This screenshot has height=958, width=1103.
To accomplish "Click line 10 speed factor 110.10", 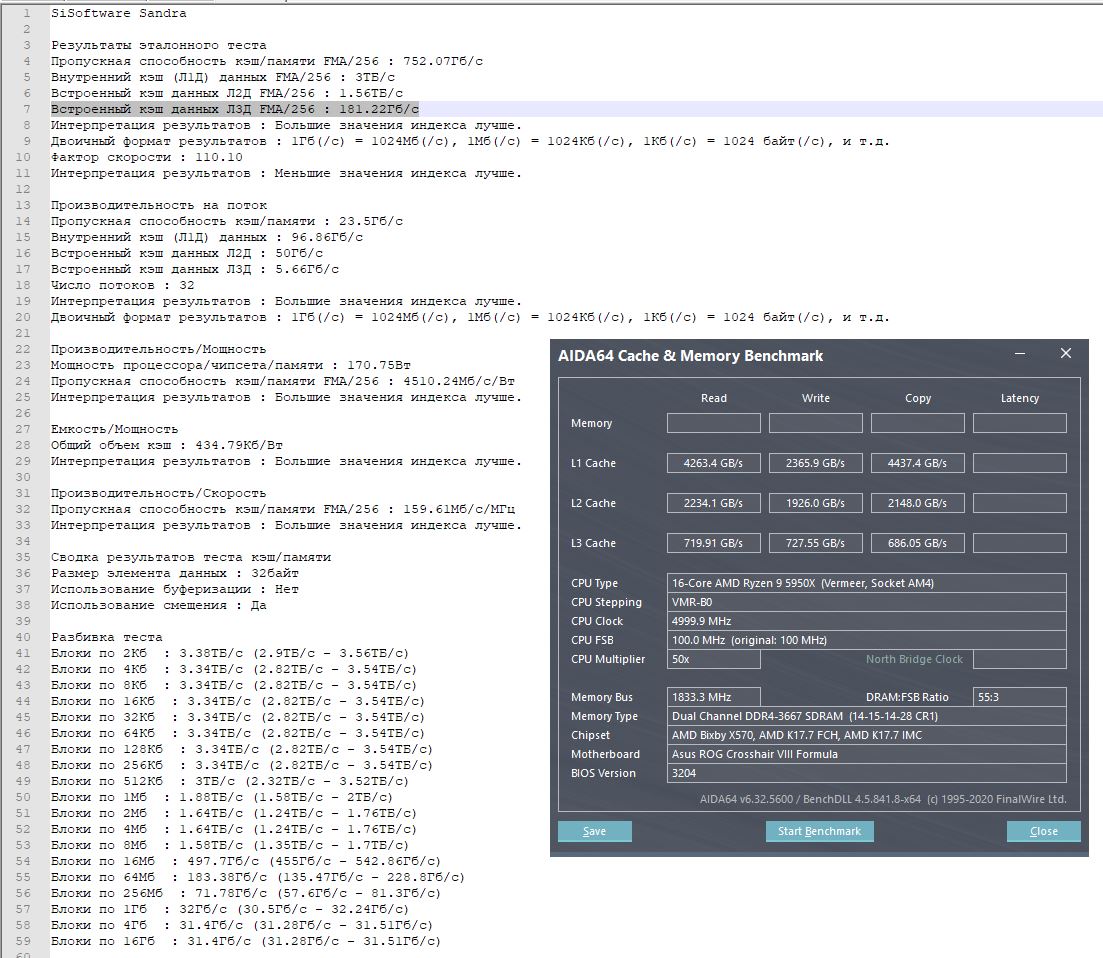I will pyautogui.click(x=218, y=158).
